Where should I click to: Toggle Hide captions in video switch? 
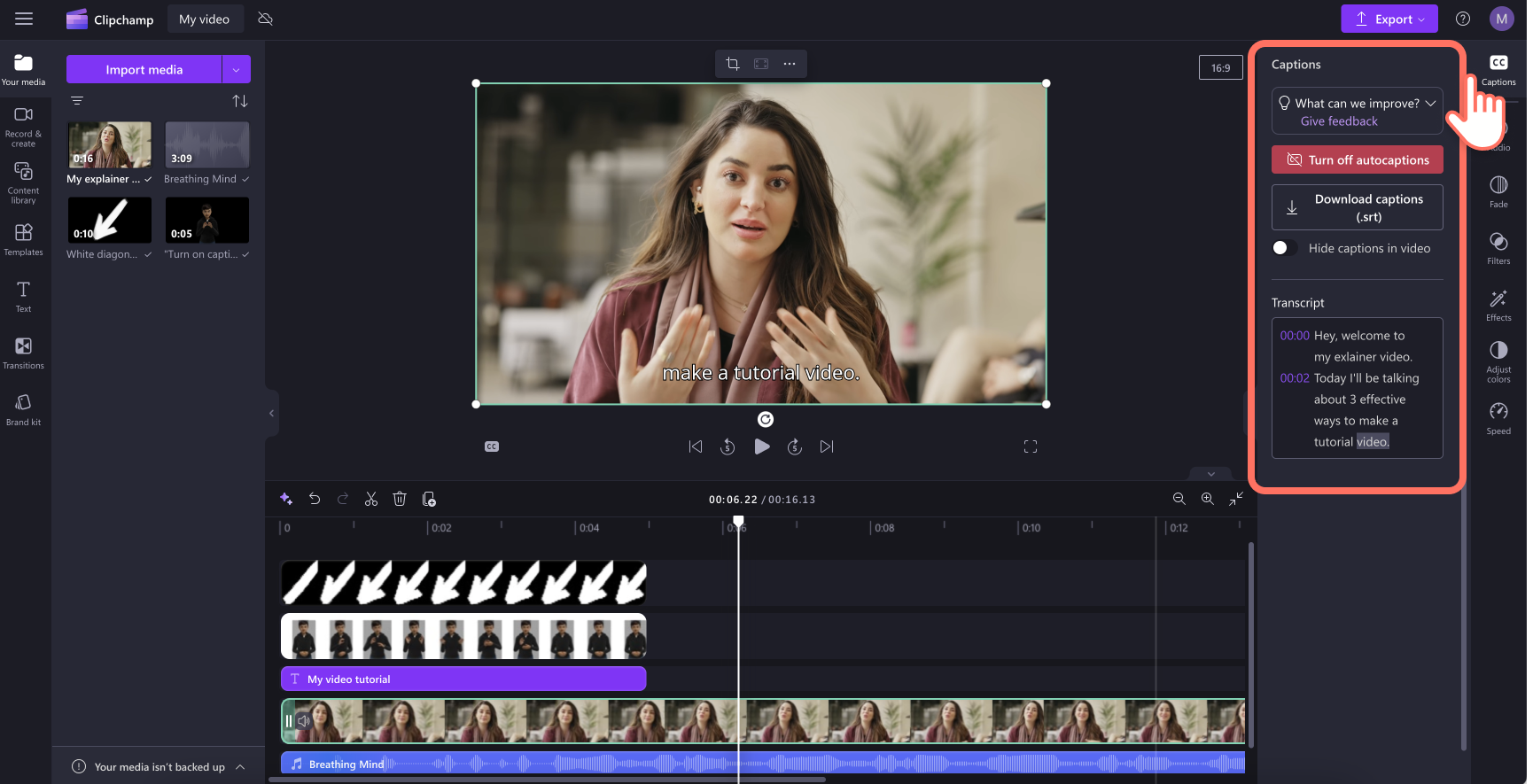[1284, 248]
